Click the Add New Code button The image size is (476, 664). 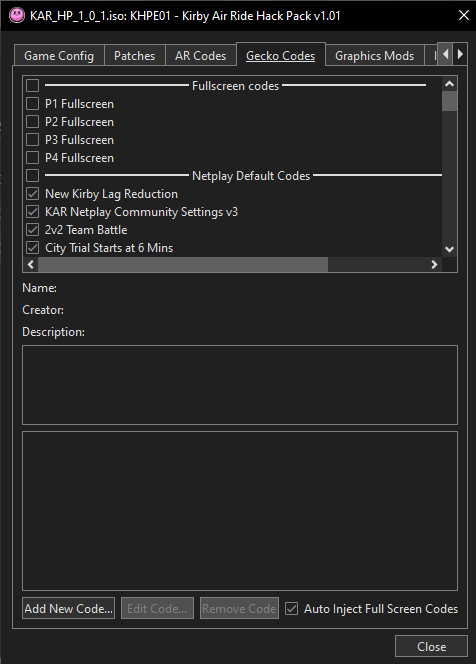pyautogui.click(x=69, y=608)
